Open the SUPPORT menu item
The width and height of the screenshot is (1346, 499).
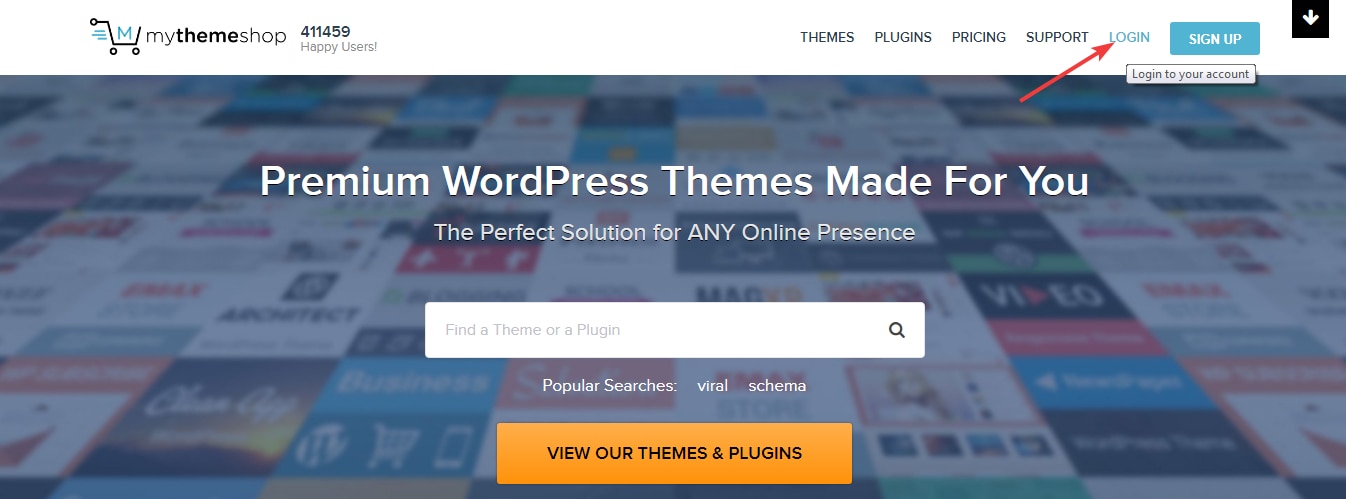point(1057,37)
